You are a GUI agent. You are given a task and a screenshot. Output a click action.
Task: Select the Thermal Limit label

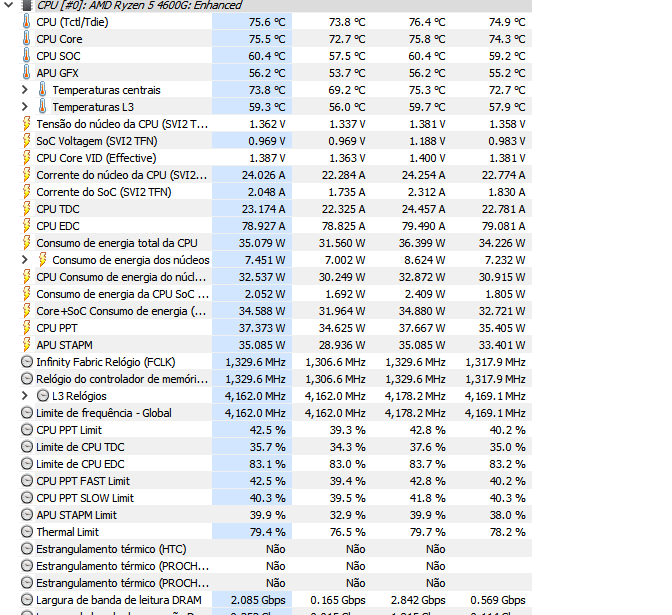67,532
